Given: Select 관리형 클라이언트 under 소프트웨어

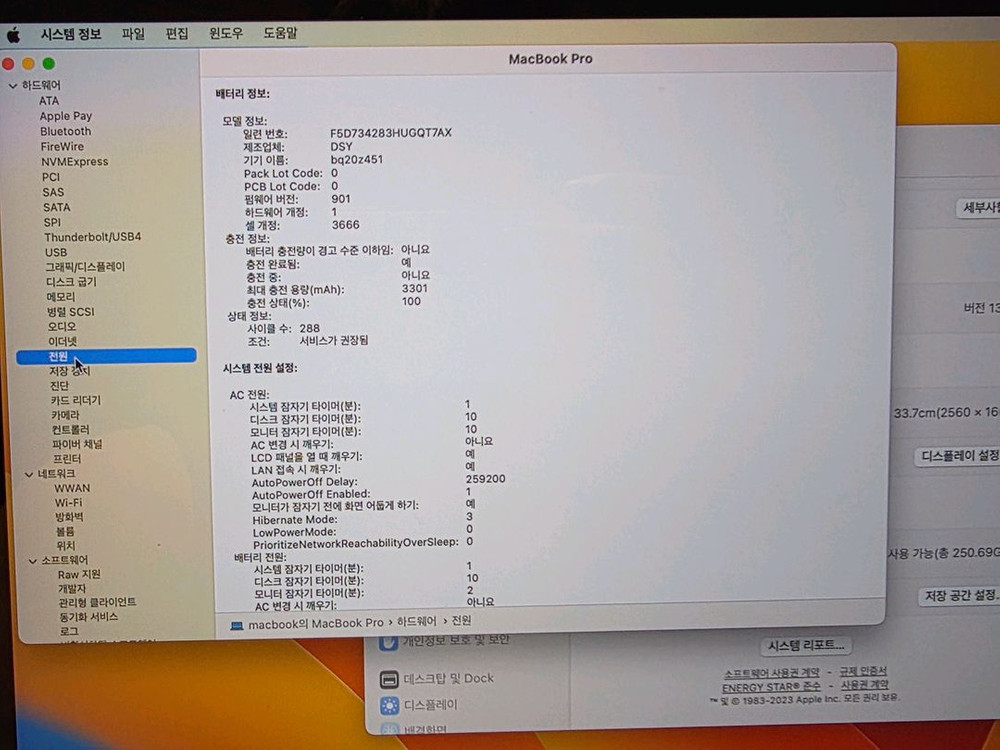Looking at the screenshot, I should coord(98,603).
